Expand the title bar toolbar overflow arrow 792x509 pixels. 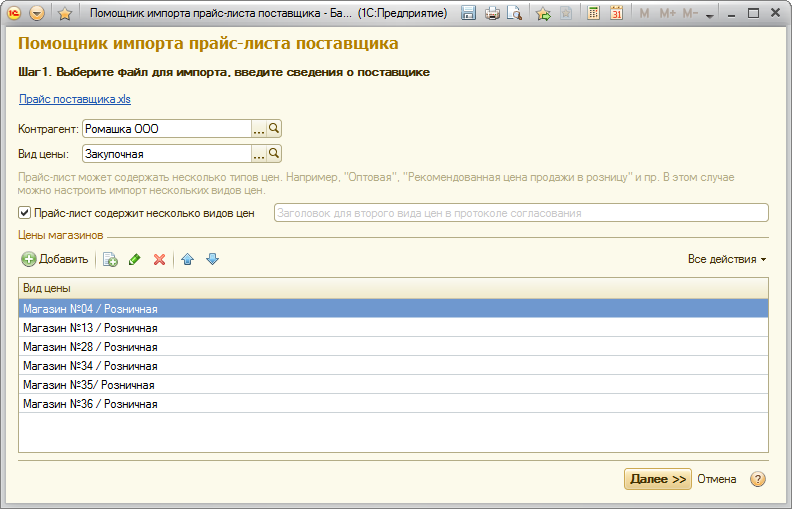click(710, 16)
